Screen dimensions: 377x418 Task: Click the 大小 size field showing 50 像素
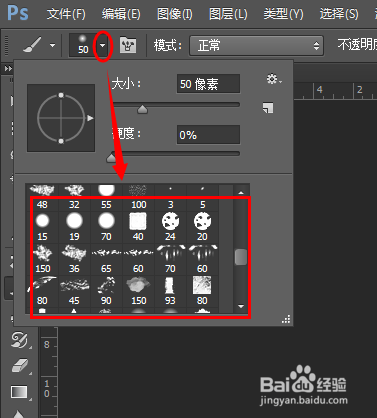[x=208, y=84]
